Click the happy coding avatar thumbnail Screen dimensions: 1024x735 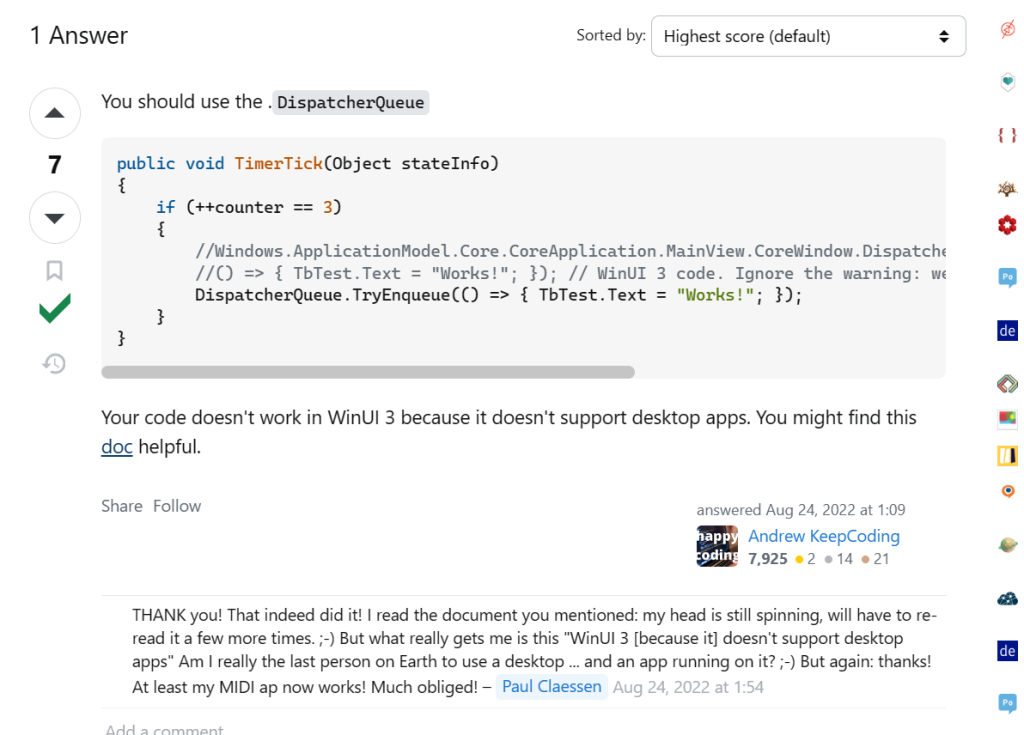pyautogui.click(x=717, y=546)
